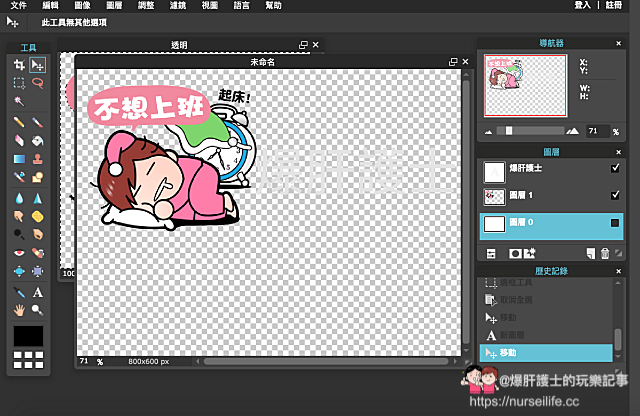640x416 pixels.
Task: Select the Type text tool
Action: 38,292
